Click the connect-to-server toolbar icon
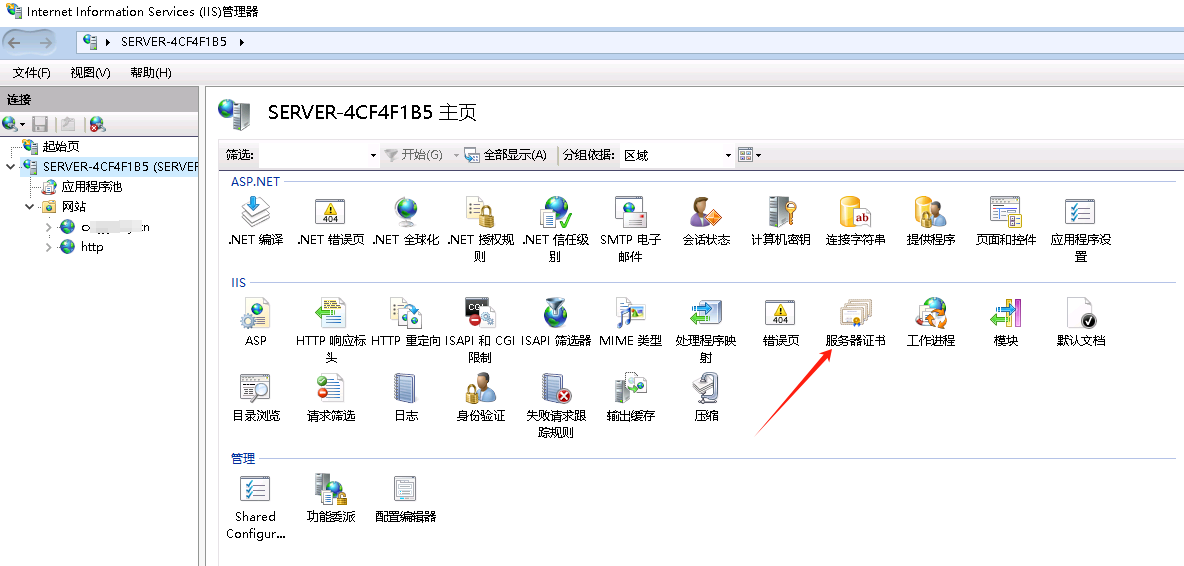 click(x=14, y=124)
